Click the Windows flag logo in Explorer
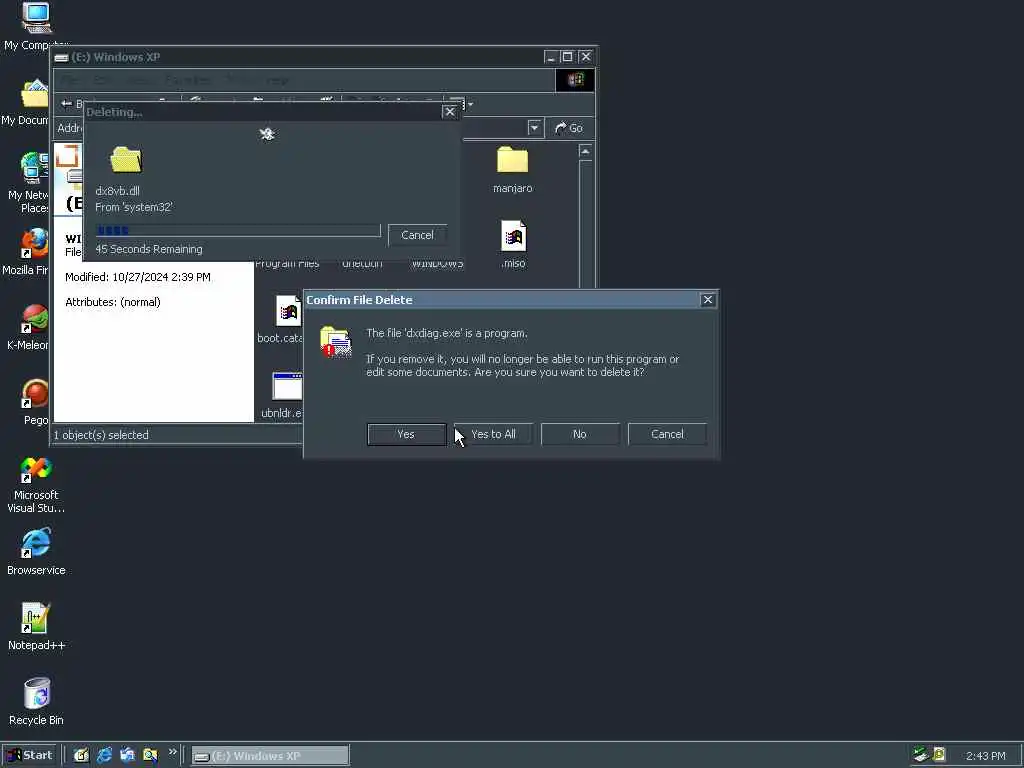This screenshot has height=768, width=1024. click(x=575, y=80)
